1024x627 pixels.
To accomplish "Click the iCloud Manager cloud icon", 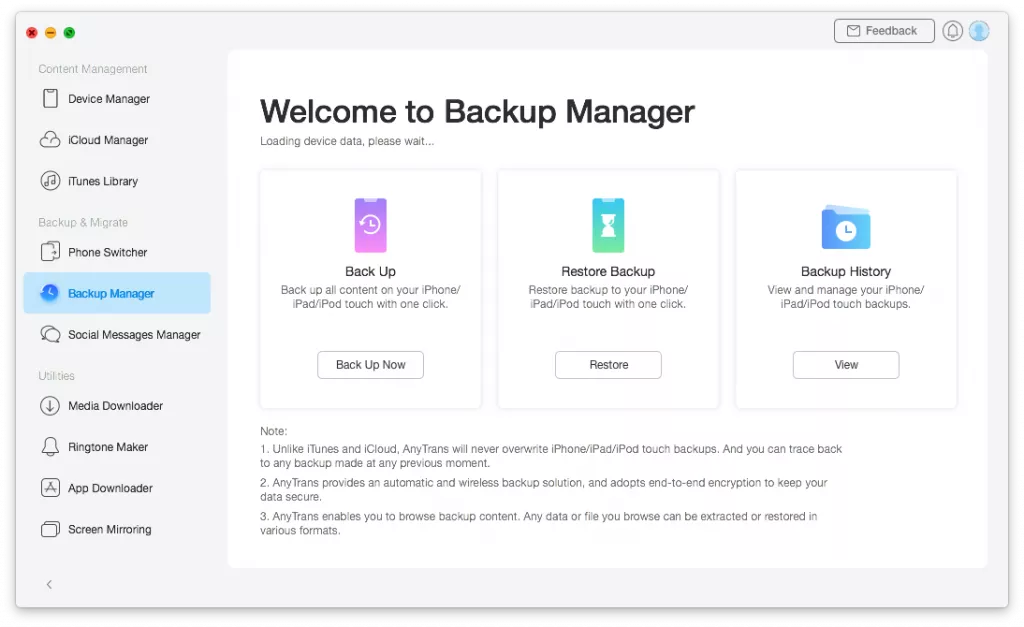I will pyautogui.click(x=50, y=140).
